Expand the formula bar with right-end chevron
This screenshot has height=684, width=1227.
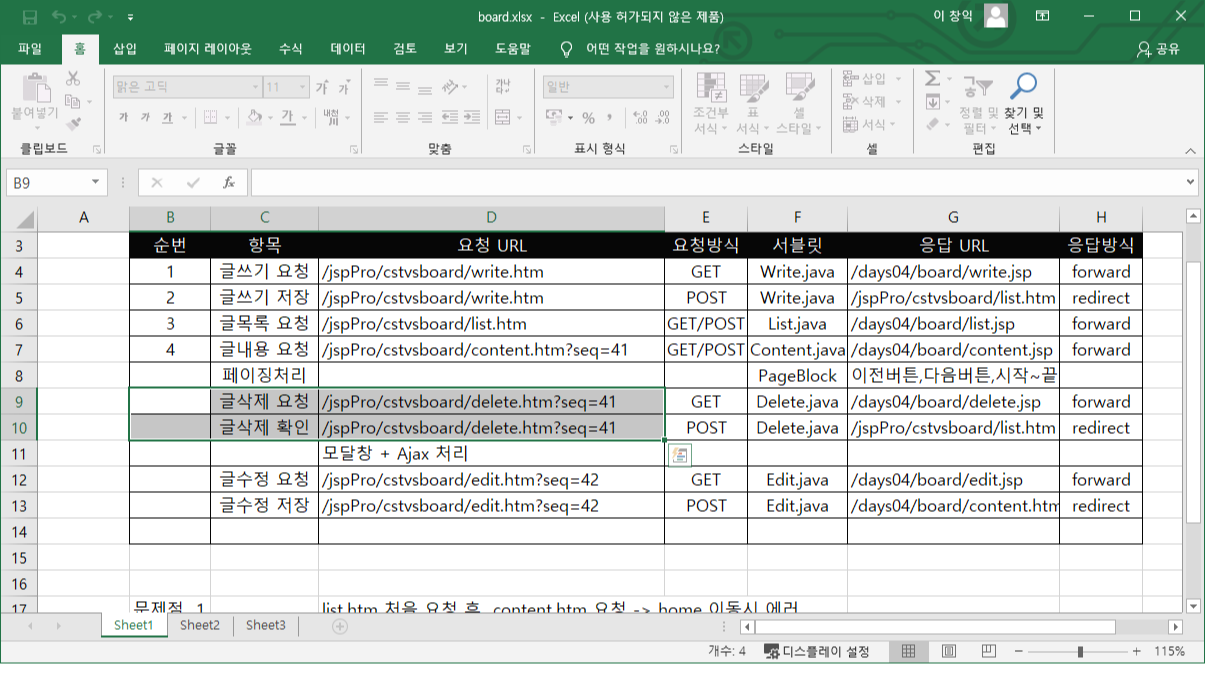(x=1190, y=182)
